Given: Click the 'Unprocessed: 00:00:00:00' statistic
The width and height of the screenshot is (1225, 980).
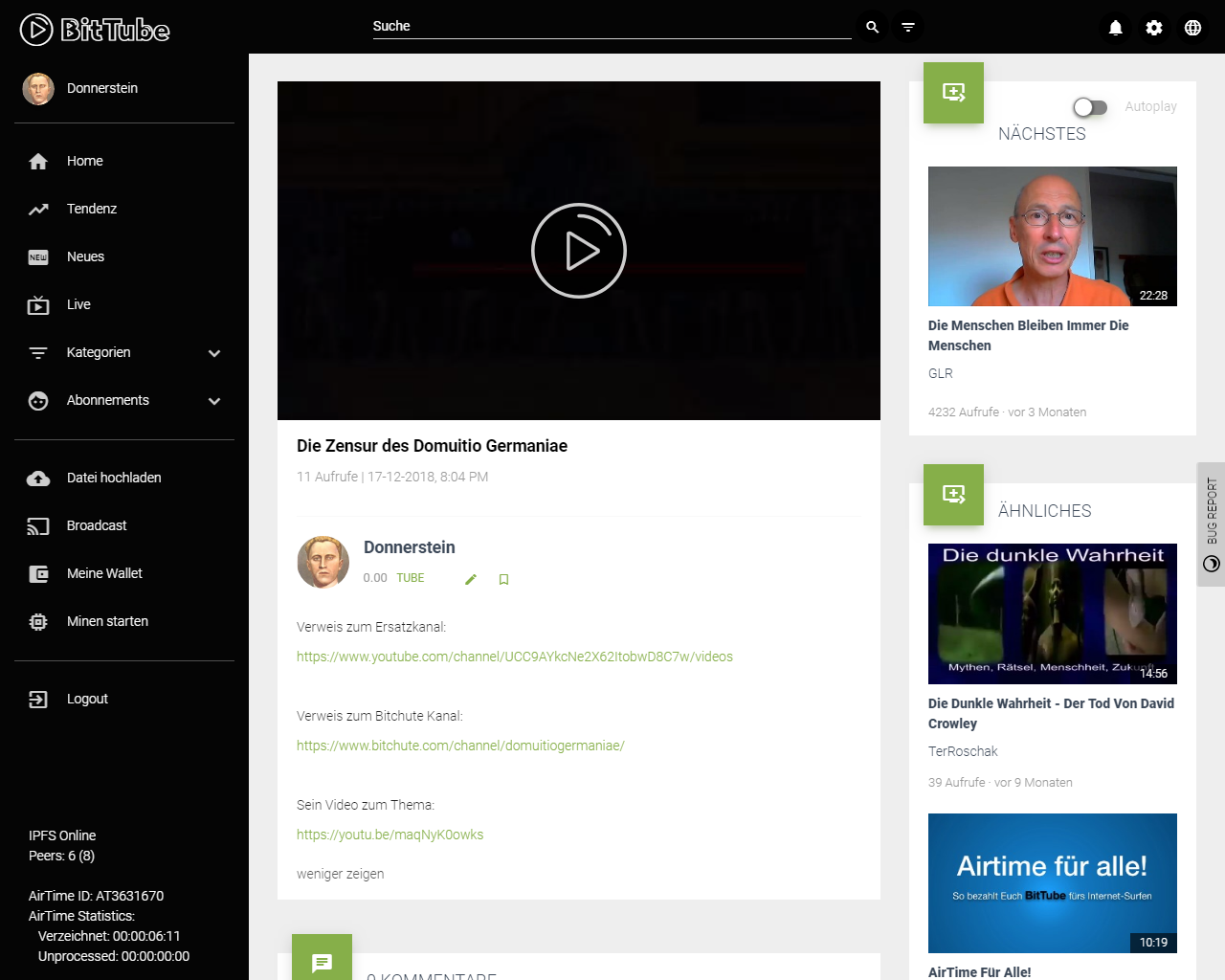Looking at the screenshot, I should [114, 957].
